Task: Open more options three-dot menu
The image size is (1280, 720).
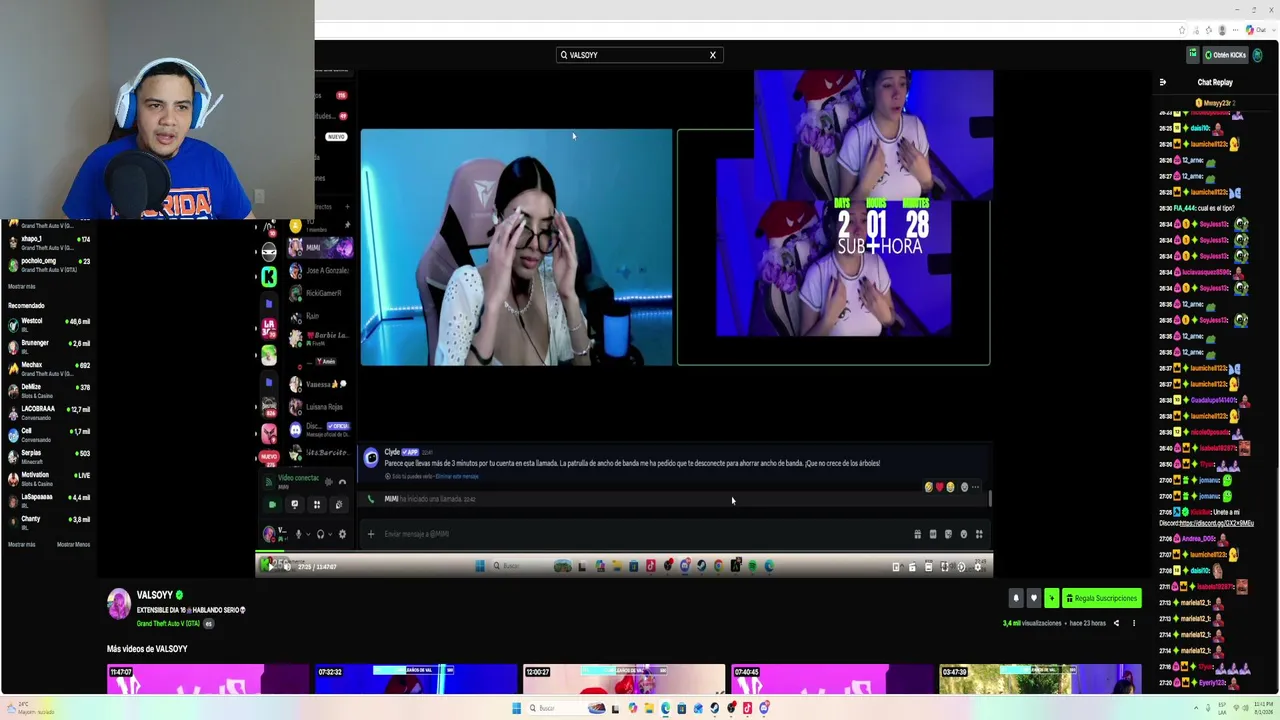Action: pos(1133,623)
